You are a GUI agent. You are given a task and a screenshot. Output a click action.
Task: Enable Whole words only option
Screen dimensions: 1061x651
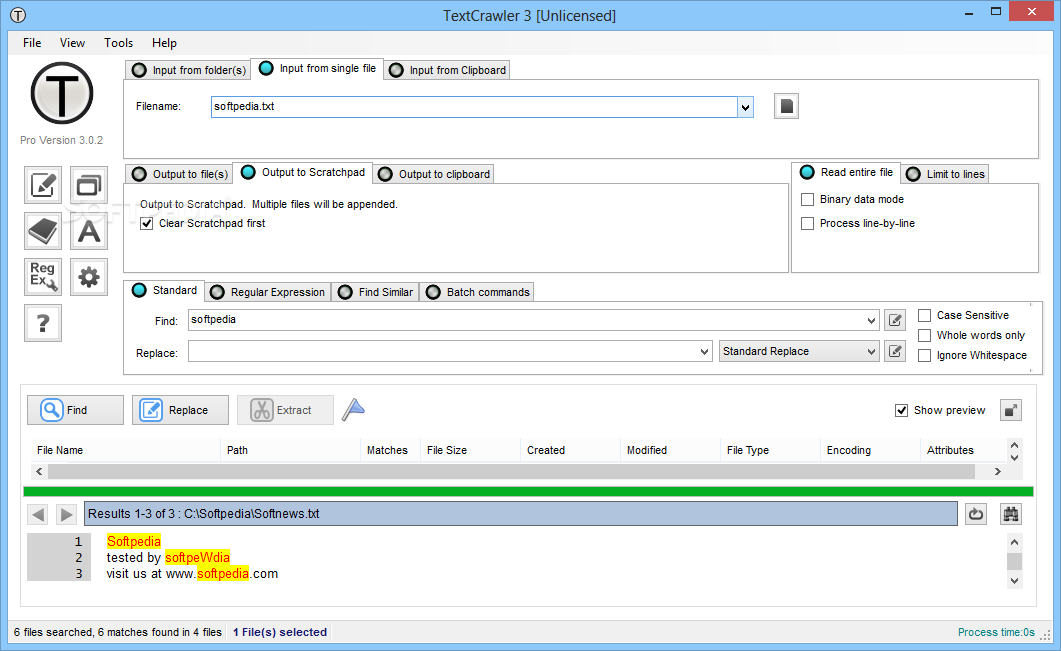pyautogui.click(x=924, y=336)
